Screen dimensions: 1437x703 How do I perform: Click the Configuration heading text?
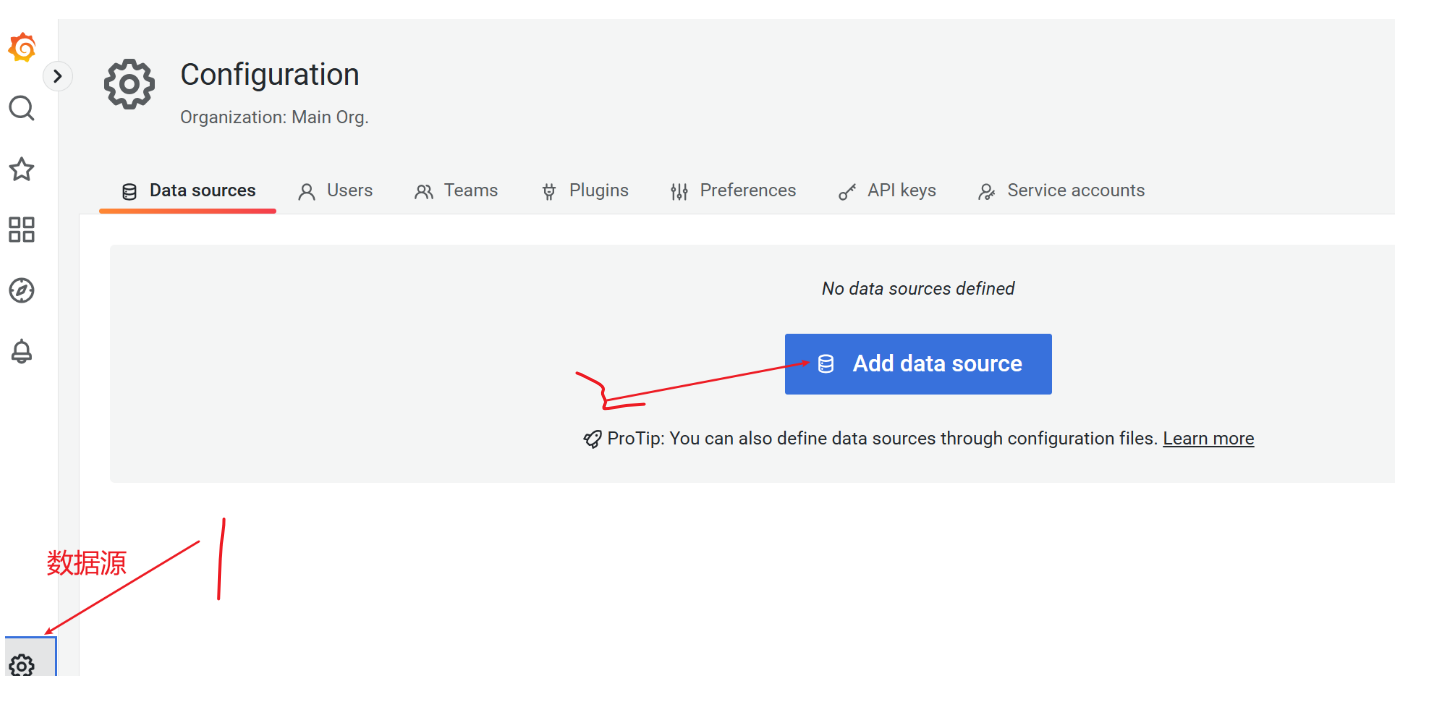click(x=270, y=75)
